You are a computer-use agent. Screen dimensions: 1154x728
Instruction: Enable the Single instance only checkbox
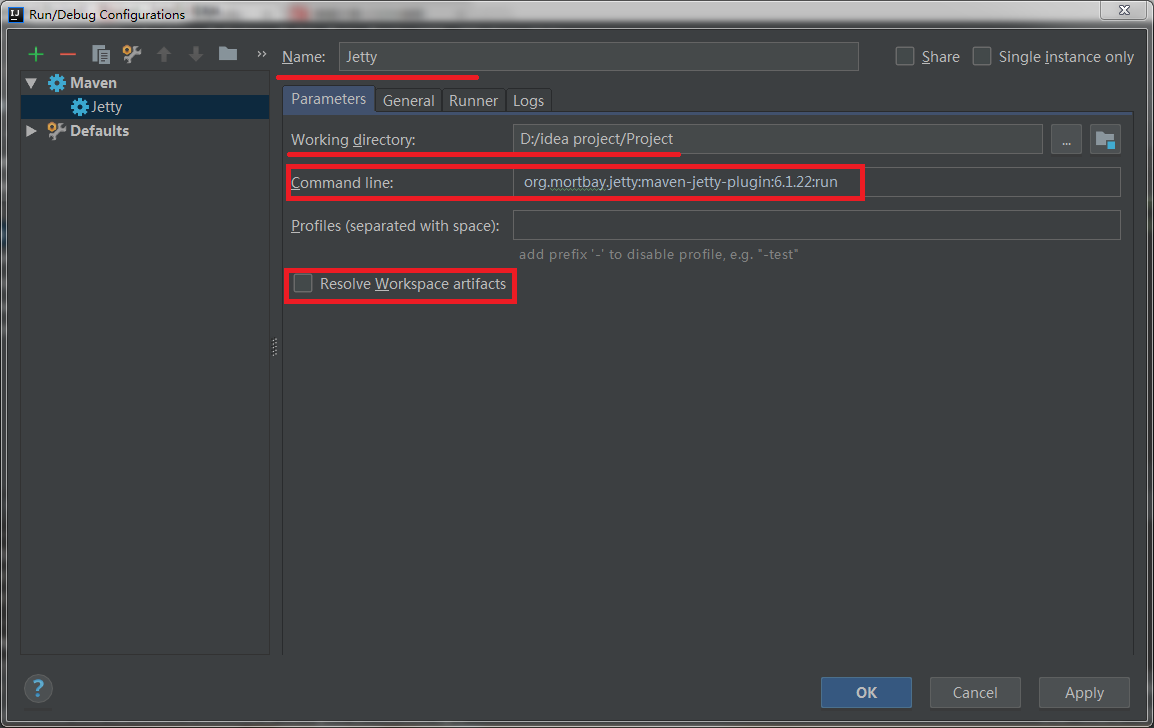pyautogui.click(x=982, y=57)
